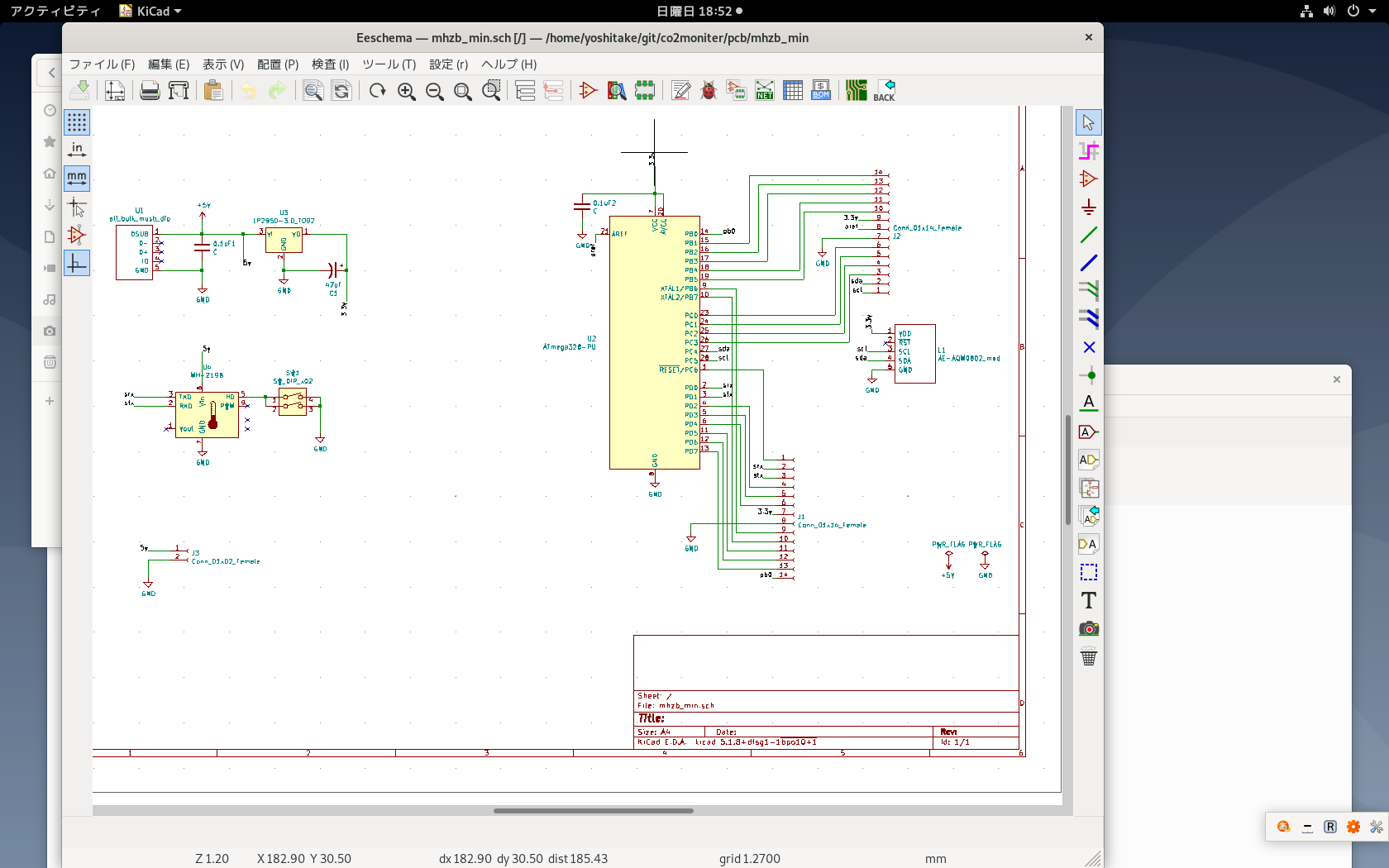The width and height of the screenshot is (1389, 868).
Task: Select the Delete item trash tool
Action: [x=1089, y=657]
